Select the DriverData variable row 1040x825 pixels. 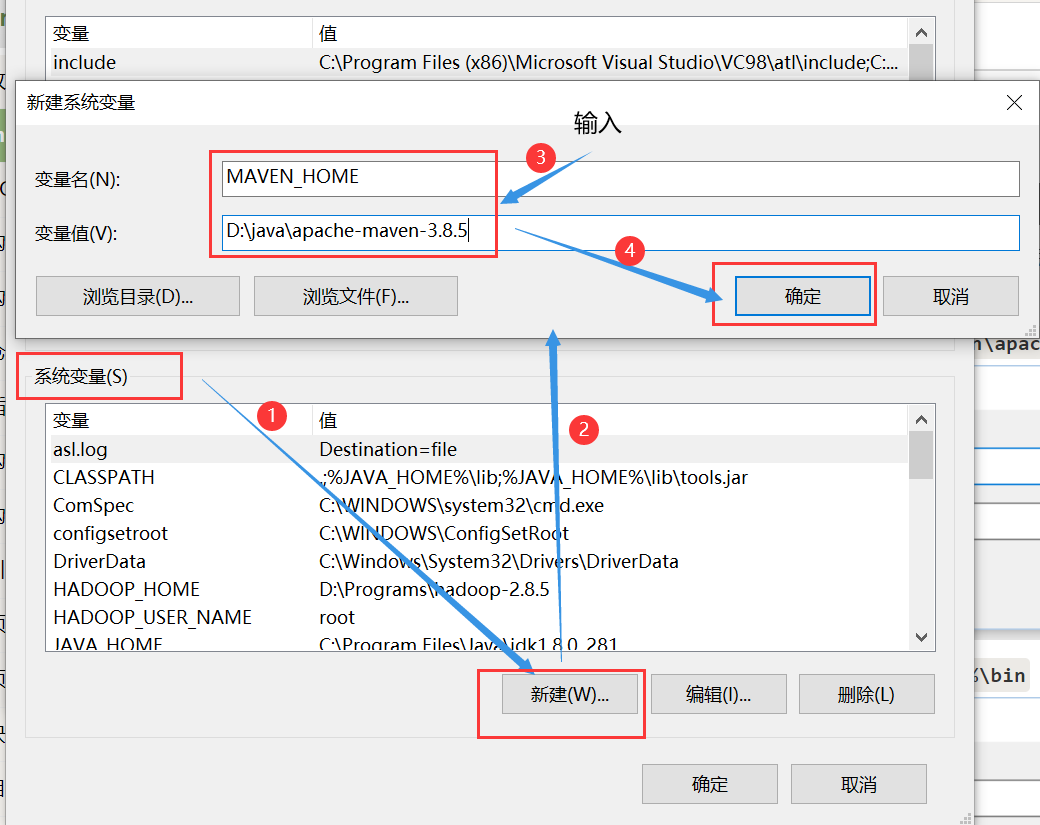(x=479, y=561)
